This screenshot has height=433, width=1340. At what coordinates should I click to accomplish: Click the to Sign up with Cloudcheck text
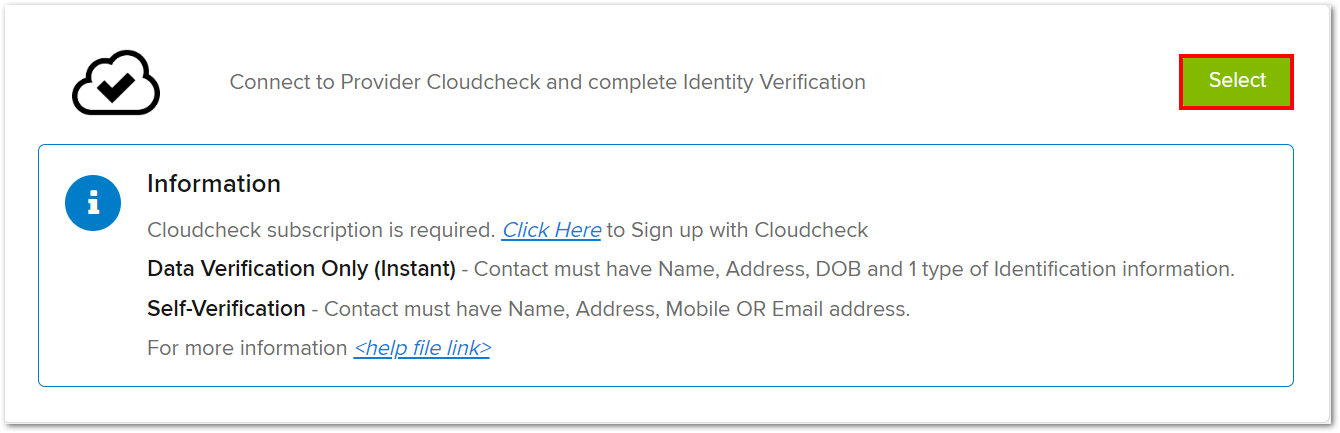coord(737,230)
